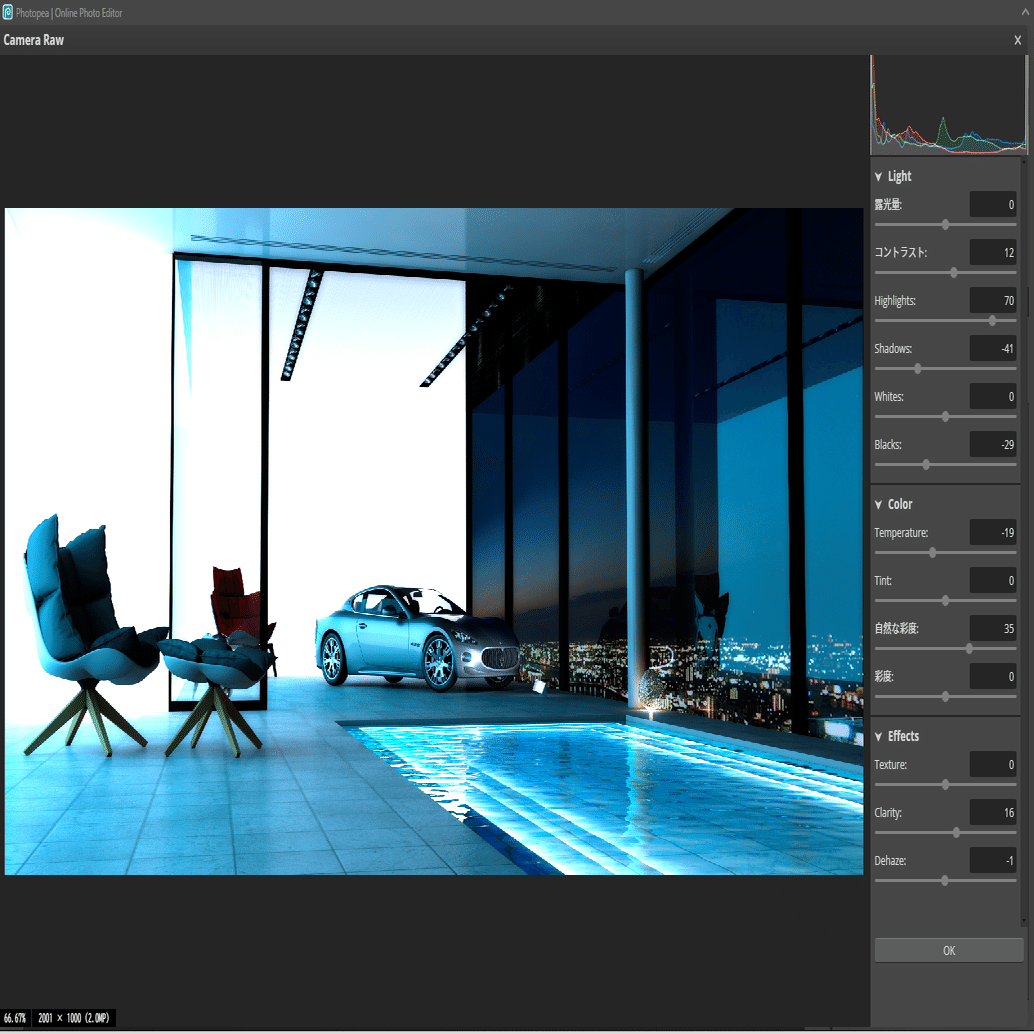
Task: Collapse the Light section triangle
Action: pos(878,177)
